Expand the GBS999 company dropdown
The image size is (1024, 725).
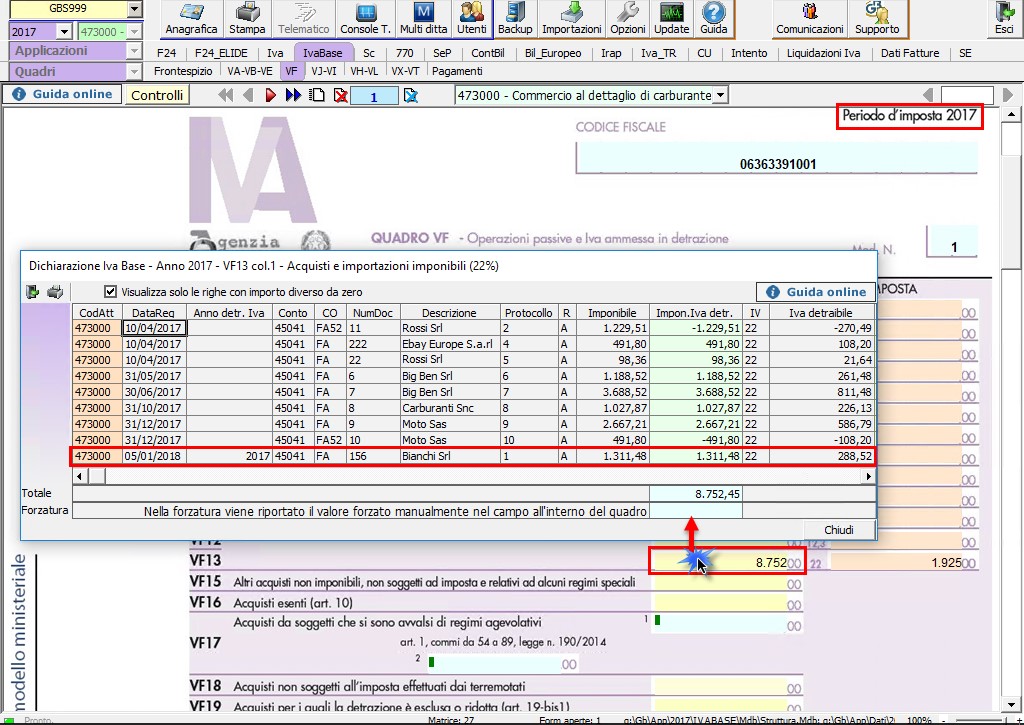click(134, 10)
